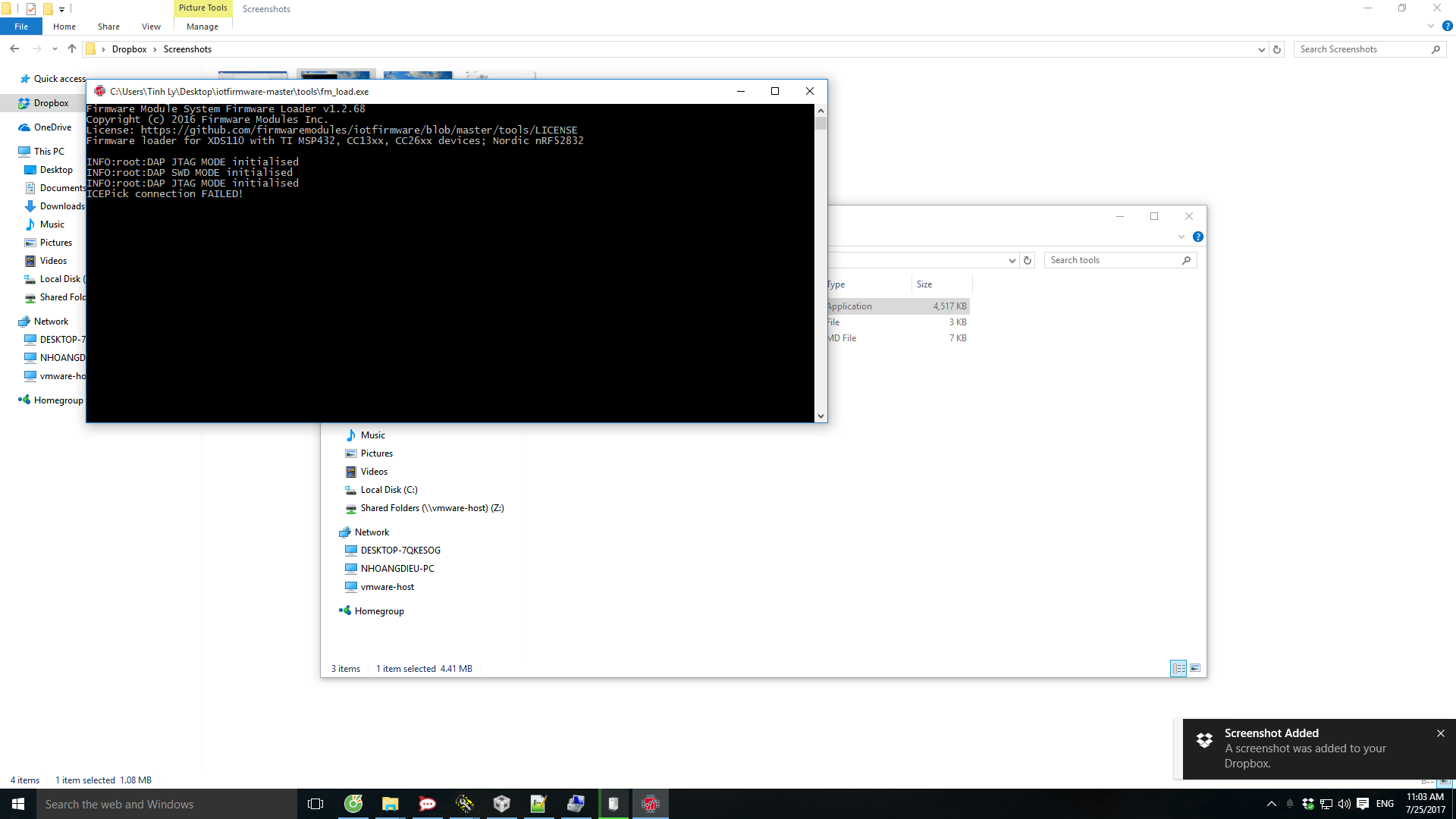
Task: Select OneDrive in the navigation pane
Action: 52,127
